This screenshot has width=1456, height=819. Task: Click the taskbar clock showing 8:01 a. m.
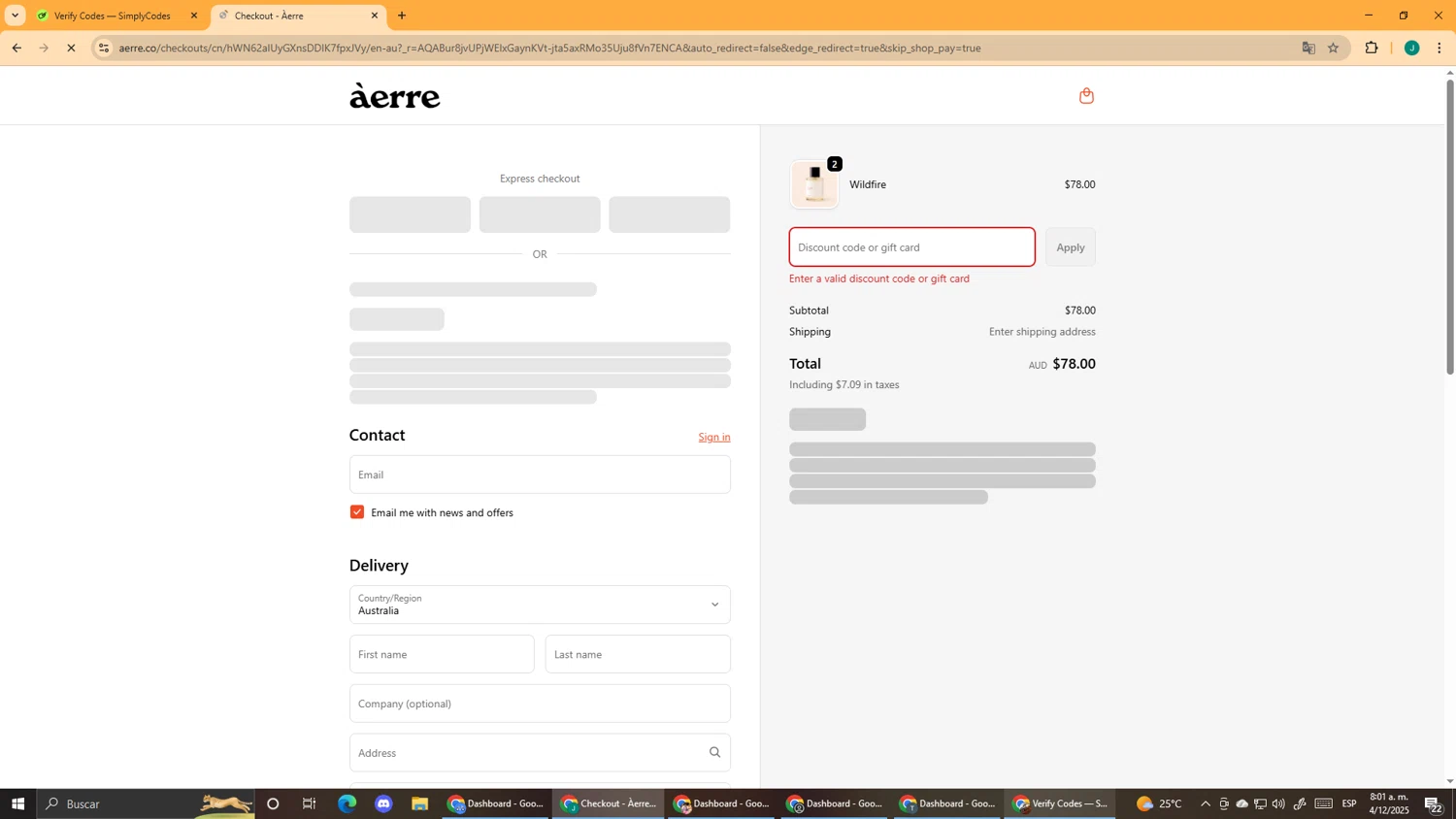pos(1389,803)
